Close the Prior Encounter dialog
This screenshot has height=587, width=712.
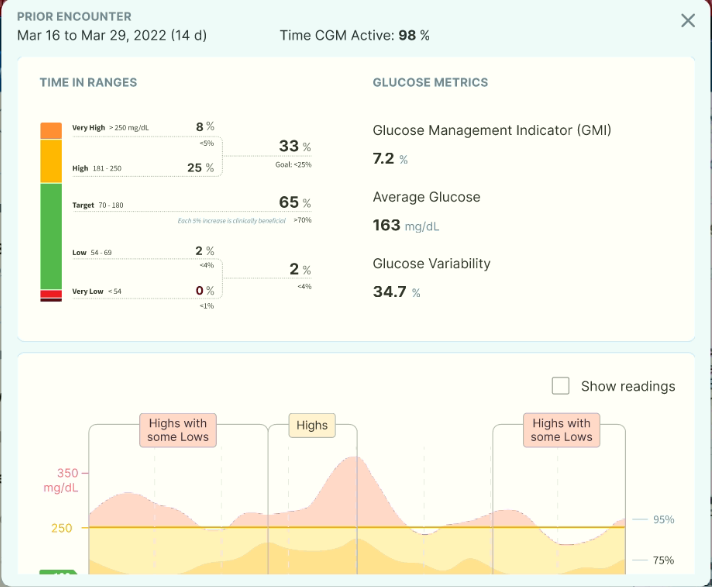coord(688,20)
